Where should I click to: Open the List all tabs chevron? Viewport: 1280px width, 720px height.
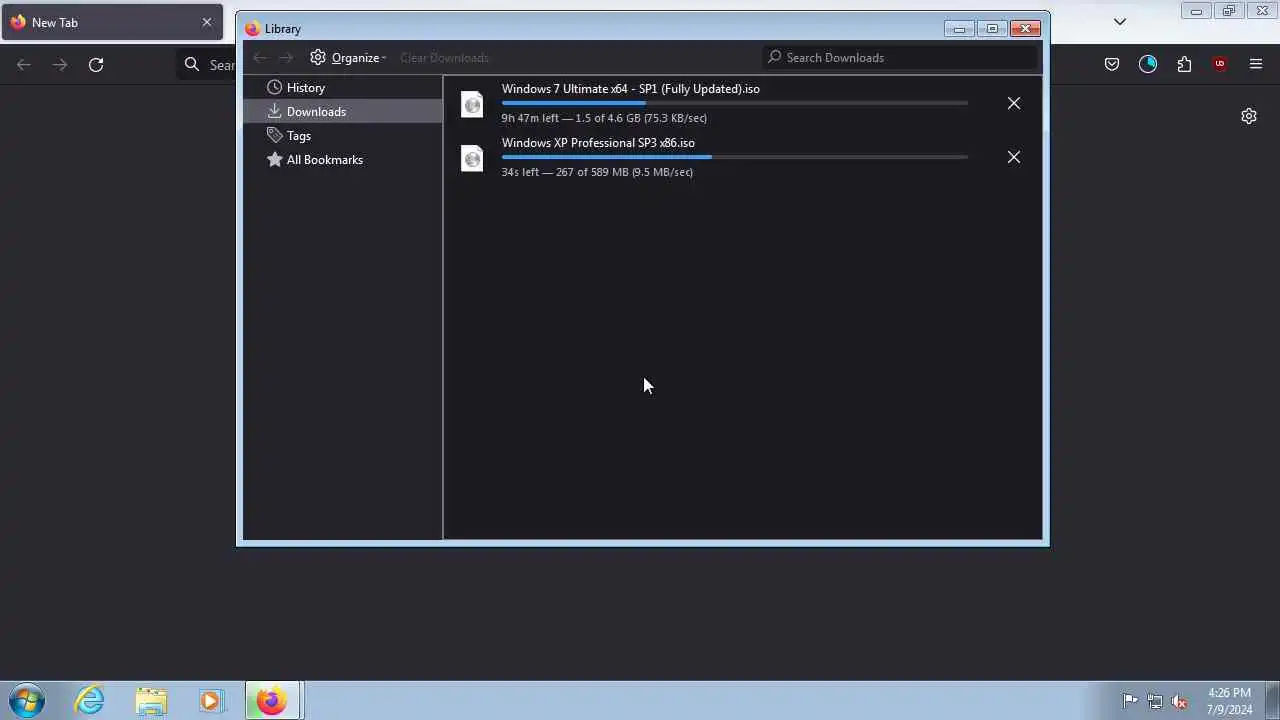click(x=1120, y=22)
